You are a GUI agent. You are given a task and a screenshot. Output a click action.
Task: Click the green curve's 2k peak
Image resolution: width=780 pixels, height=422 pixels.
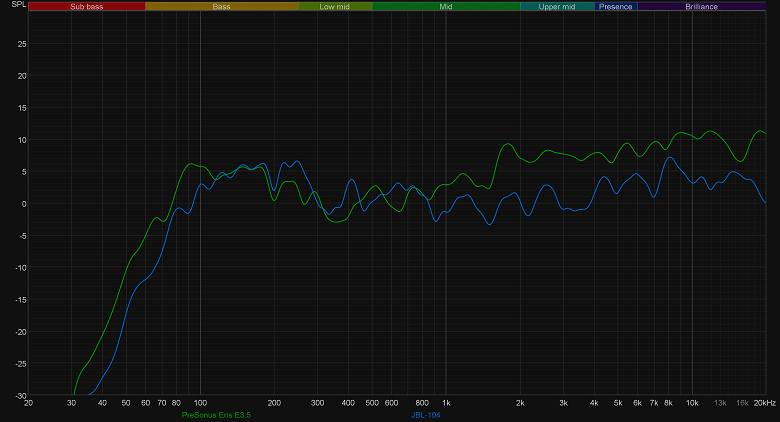tap(507, 144)
